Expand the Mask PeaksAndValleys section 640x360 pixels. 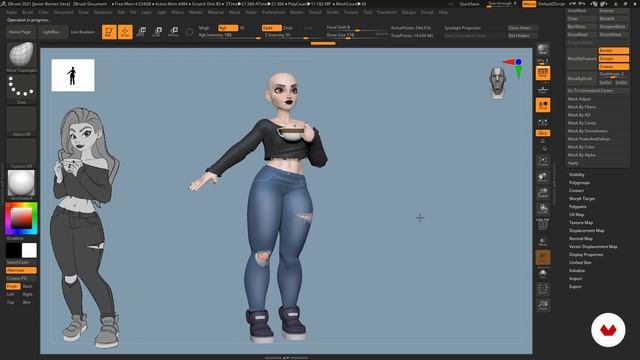(x=589, y=139)
